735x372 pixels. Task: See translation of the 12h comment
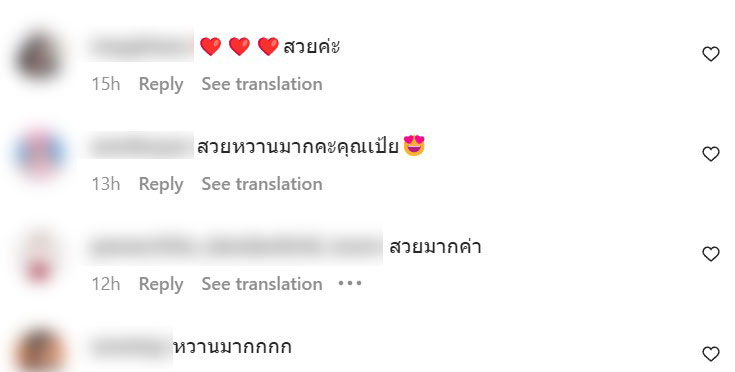coord(262,283)
